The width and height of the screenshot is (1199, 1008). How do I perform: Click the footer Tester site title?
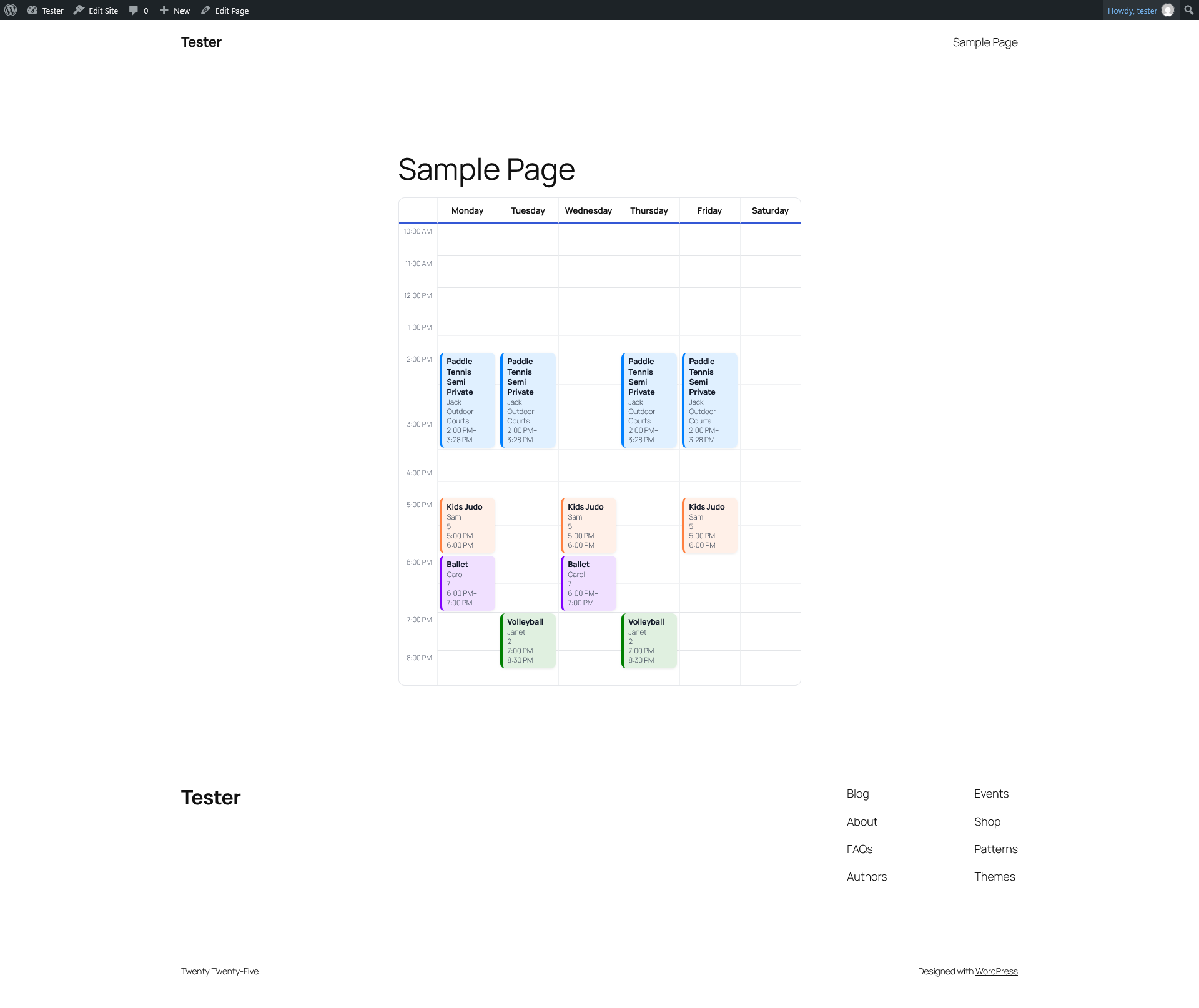210,798
